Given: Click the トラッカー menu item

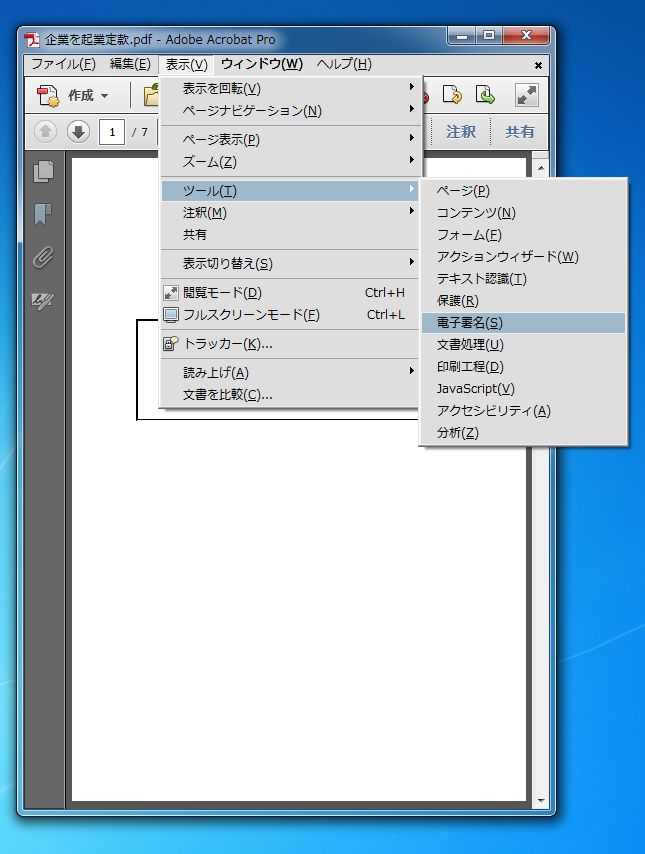Looking at the screenshot, I should pos(290,344).
